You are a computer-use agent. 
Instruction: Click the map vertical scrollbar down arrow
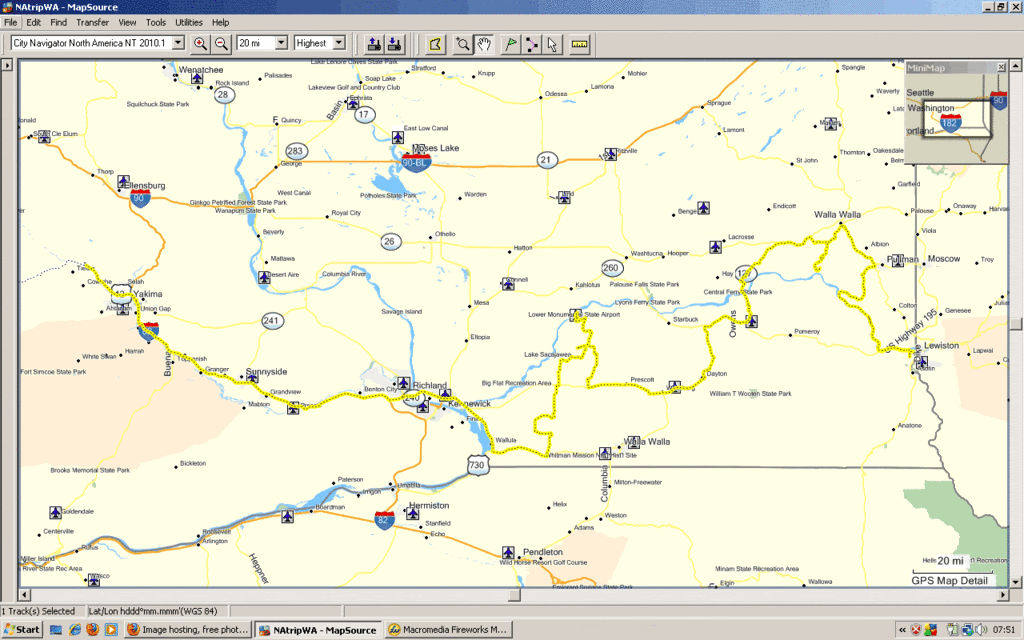(x=1016, y=581)
